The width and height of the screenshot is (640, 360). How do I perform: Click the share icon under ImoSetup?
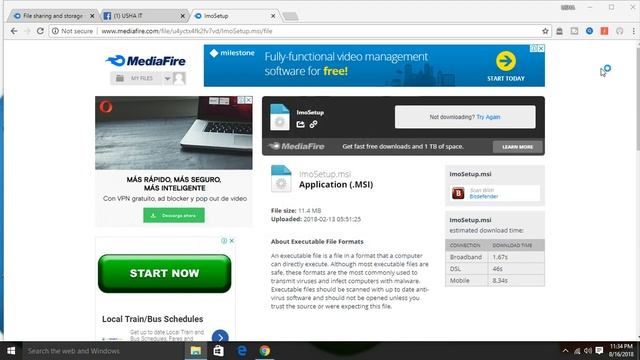(300, 124)
